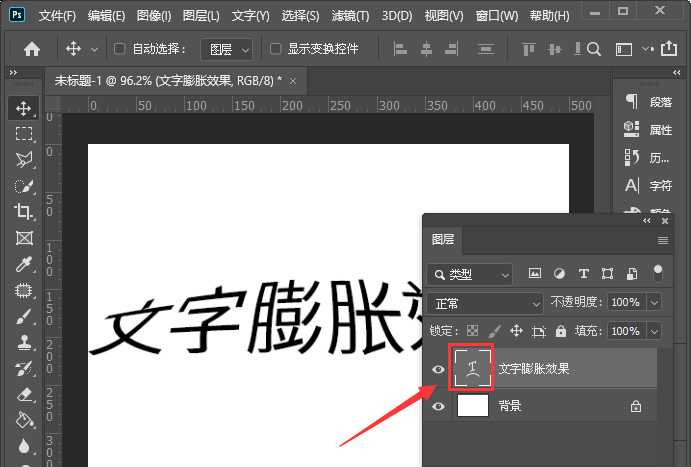Image resolution: width=691 pixels, height=467 pixels.
Task: Toggle visibility of the 背景 layer
Action: tap(437, 407)
